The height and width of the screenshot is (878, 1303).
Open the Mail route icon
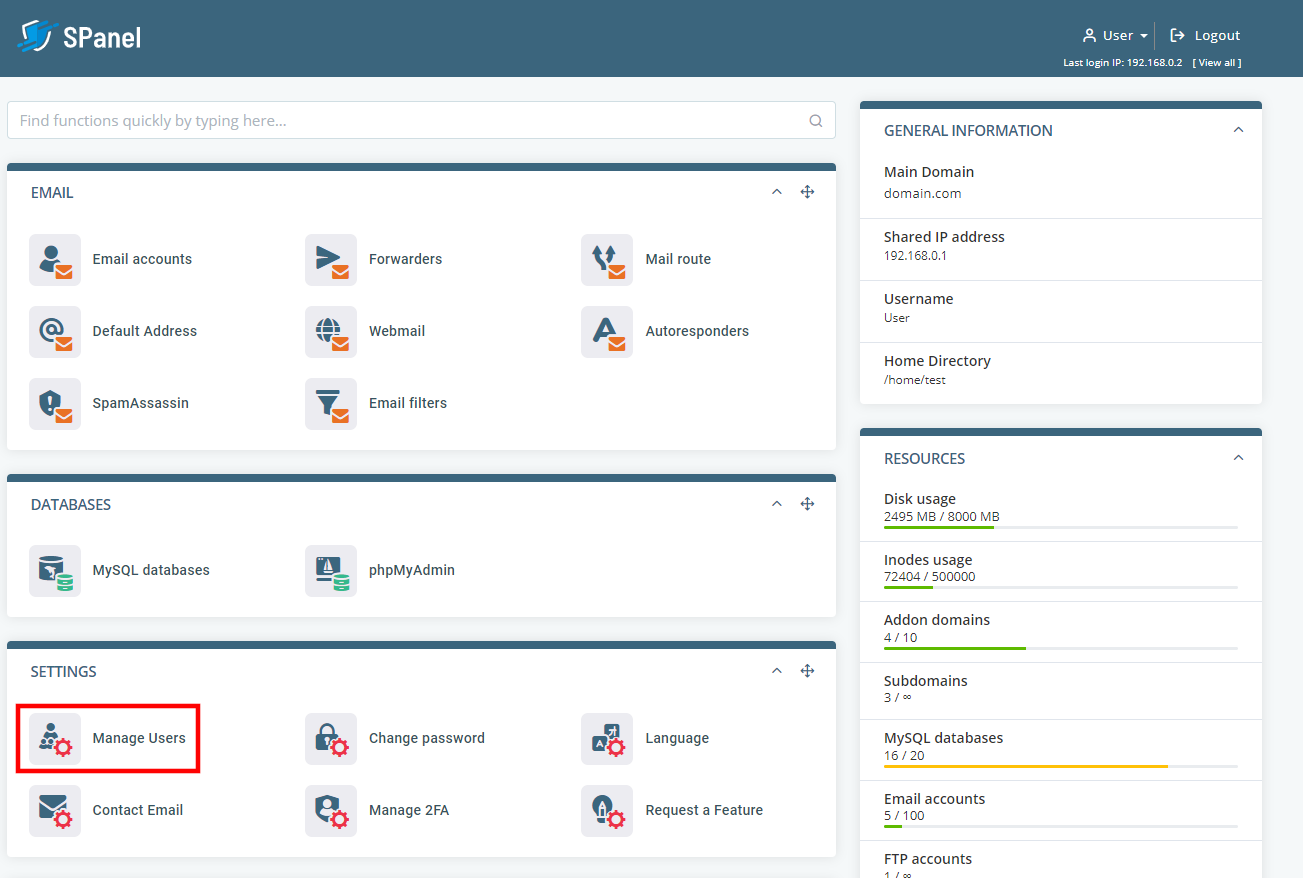tap(607, 260)
